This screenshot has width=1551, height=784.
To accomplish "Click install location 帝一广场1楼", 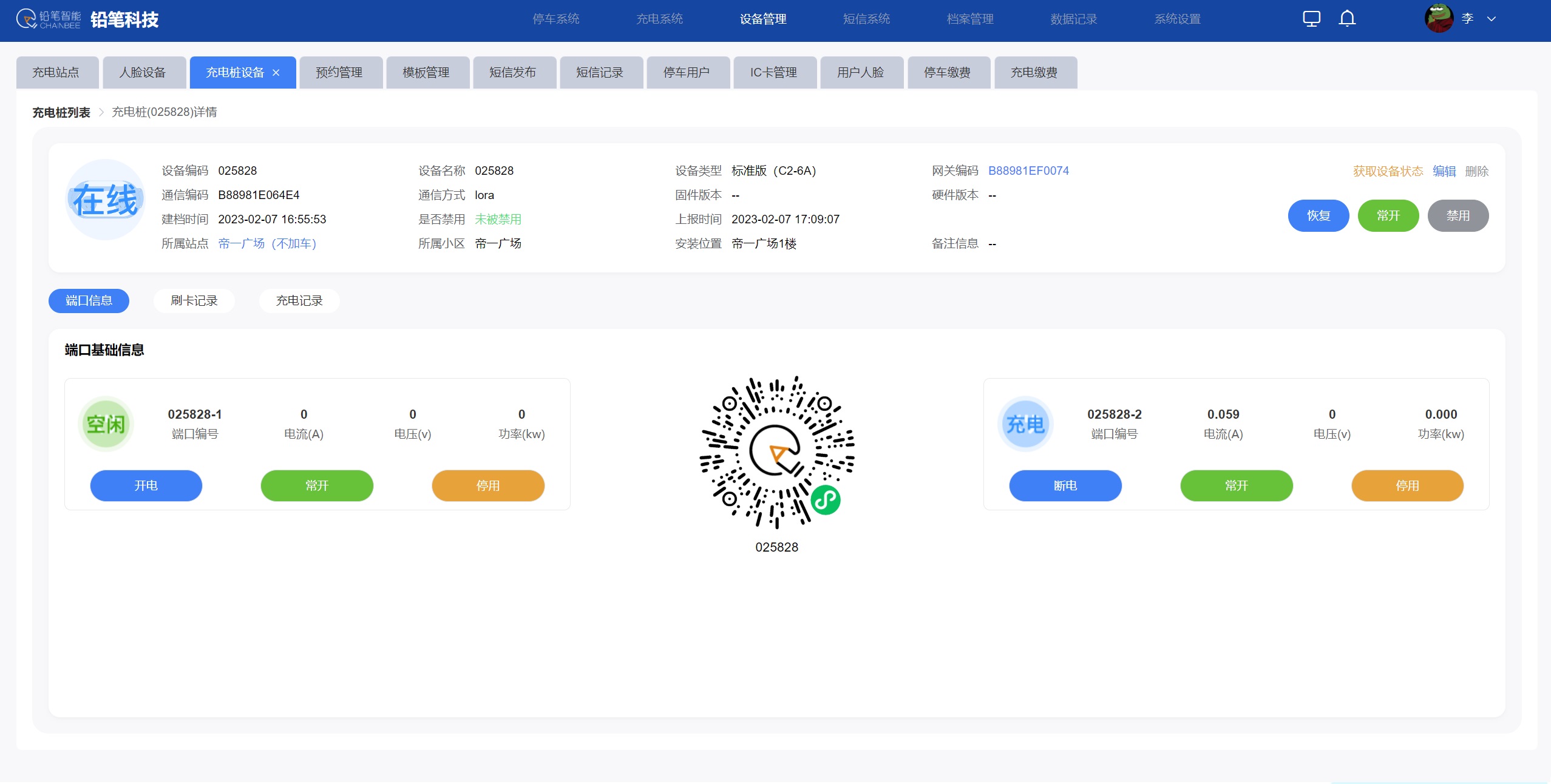I will 764,244.
